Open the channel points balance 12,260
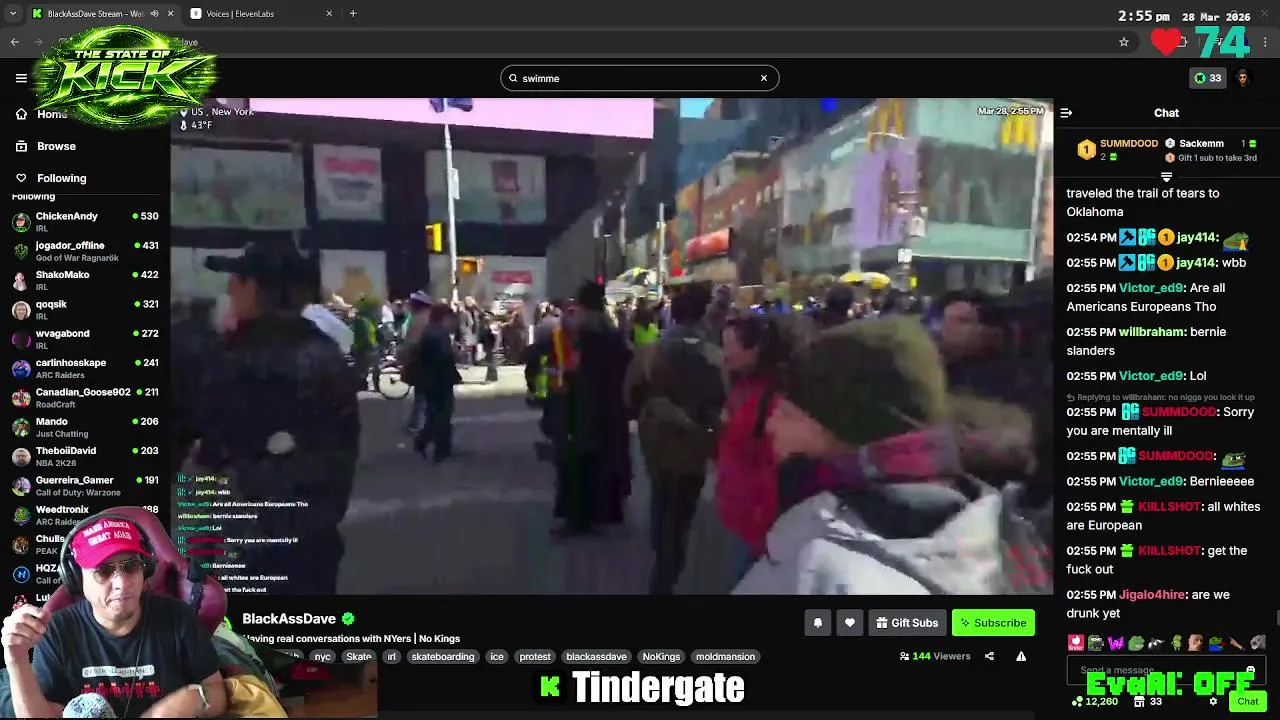Image resolution: width=1280 pixels, height=720 pixels. [x=1097, y=702]
